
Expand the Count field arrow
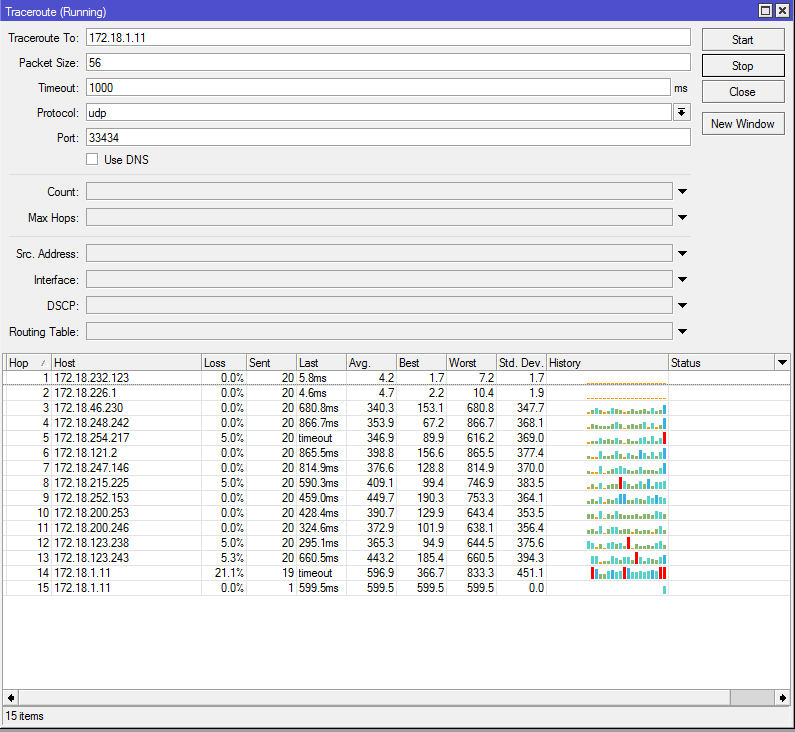[683, 192]
